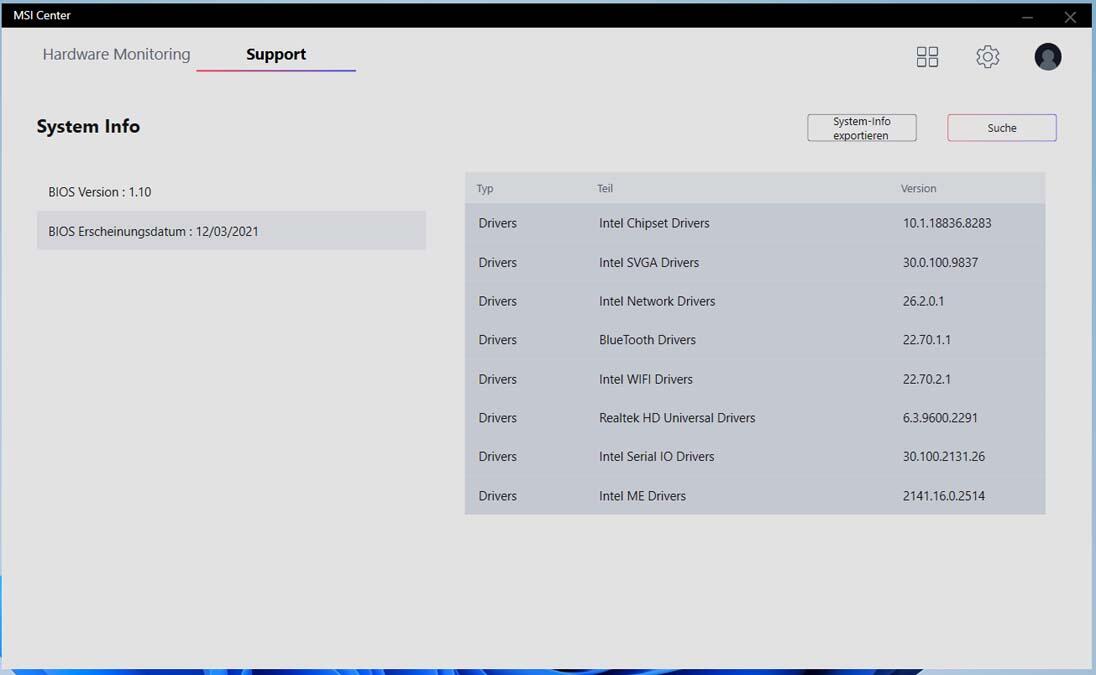Click Drivers type cell in Realtek HD row
The width and height of the screenshot is (1096, 675).
(x=497, y=418)
